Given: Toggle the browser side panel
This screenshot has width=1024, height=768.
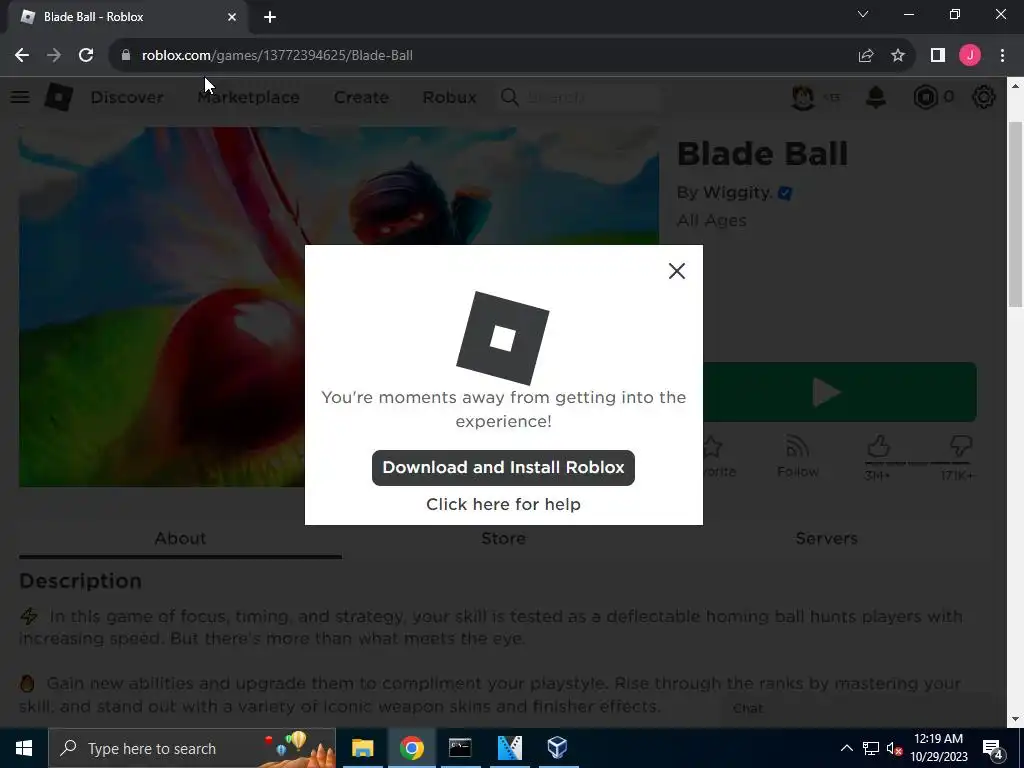Looking at the screenshot, I should [x=938, y=56].
